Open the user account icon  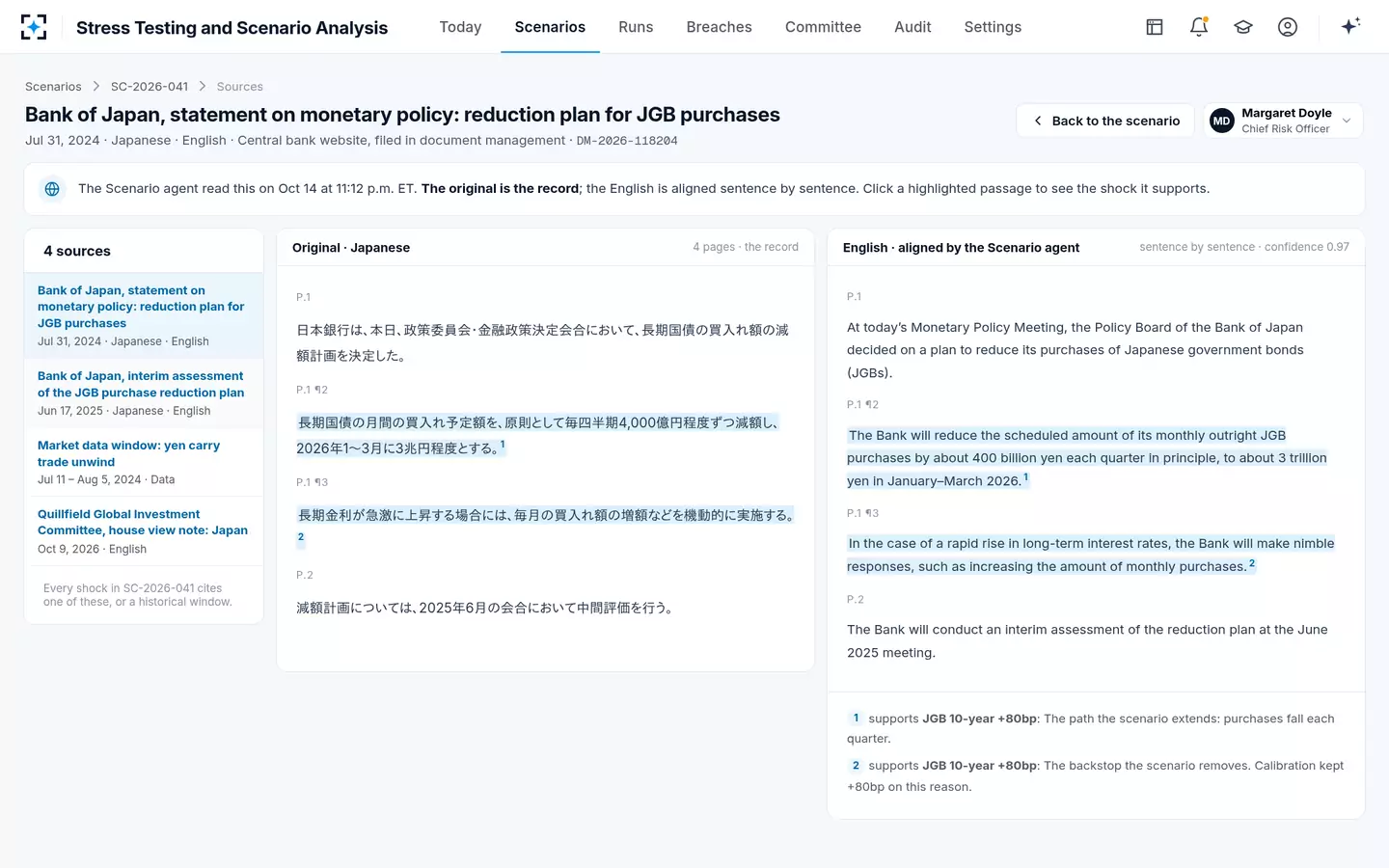pyautogui.click(x=1288, y=27)
